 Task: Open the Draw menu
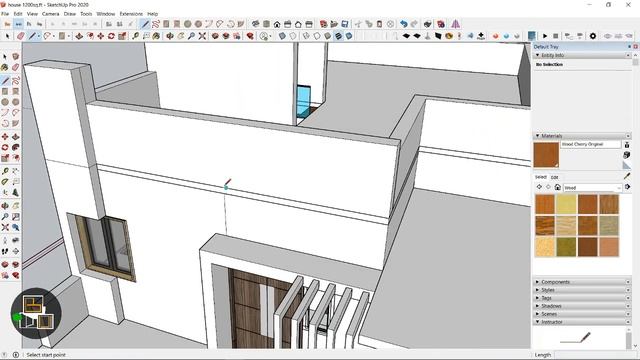tap(70, 14)
